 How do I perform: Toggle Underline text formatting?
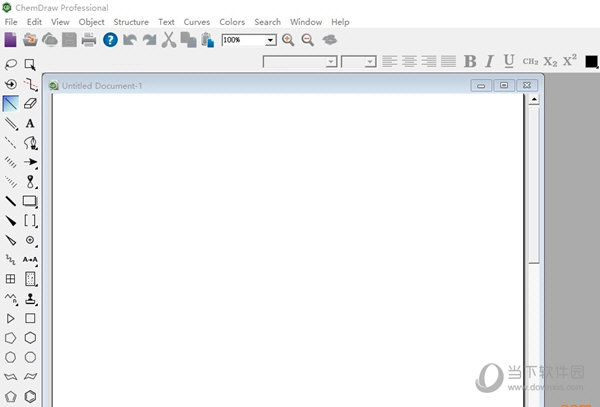pos(509,61)
